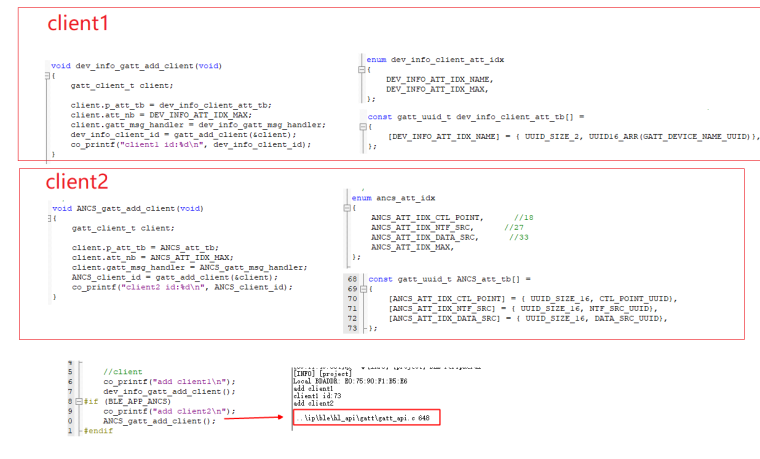Click line number 68 in the gutter
The width and height of the screenshot is (760, 459).
tap(352, 279)
